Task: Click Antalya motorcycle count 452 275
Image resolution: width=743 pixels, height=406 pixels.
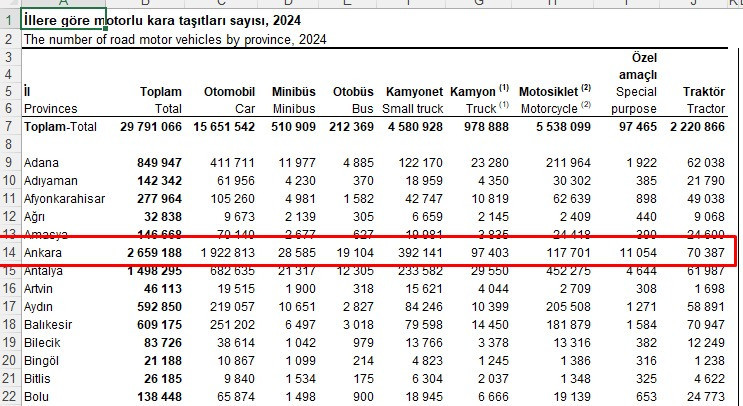Action: [568, 271]
